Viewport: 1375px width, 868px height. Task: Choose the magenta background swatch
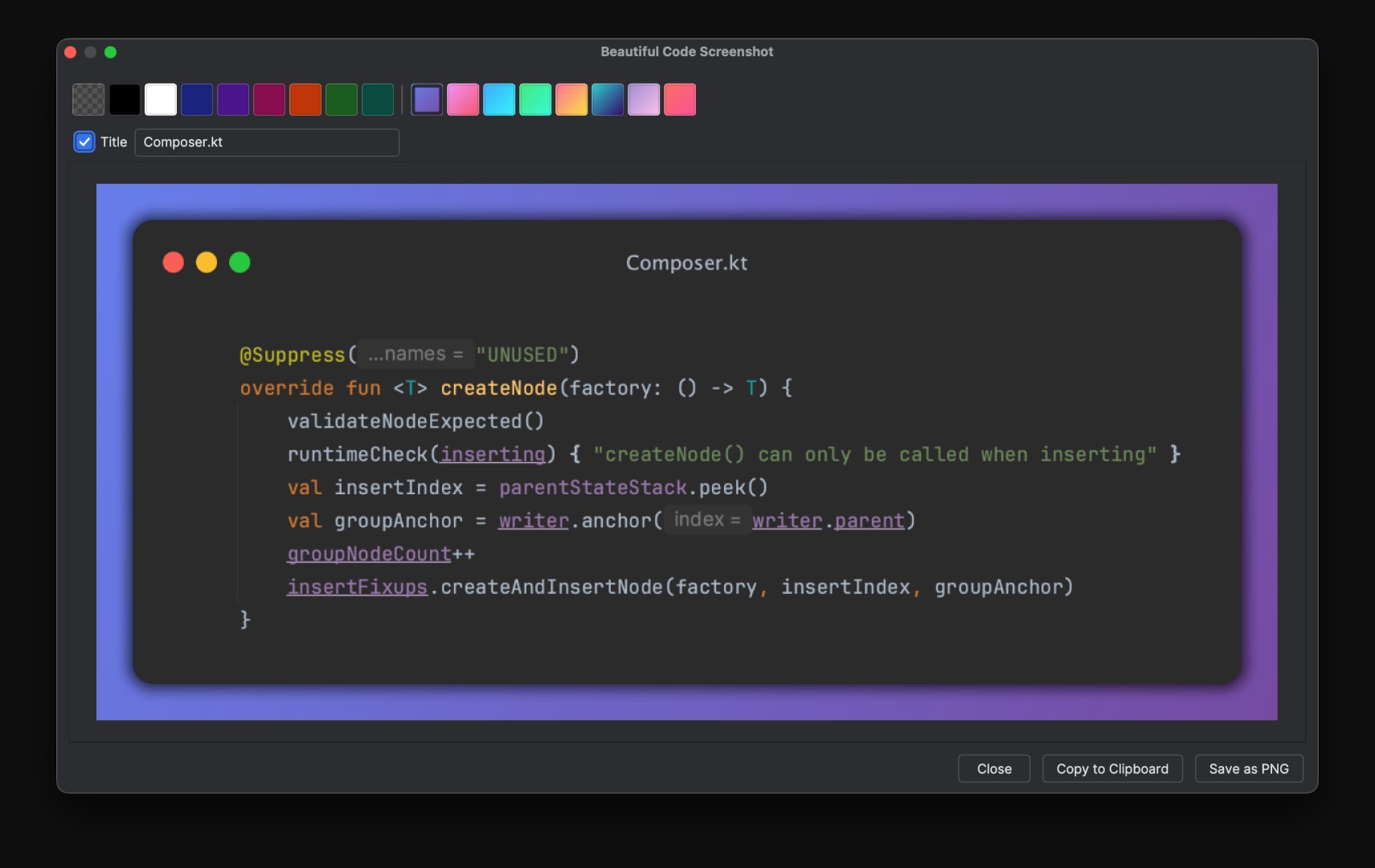click(x=269, y=99)
